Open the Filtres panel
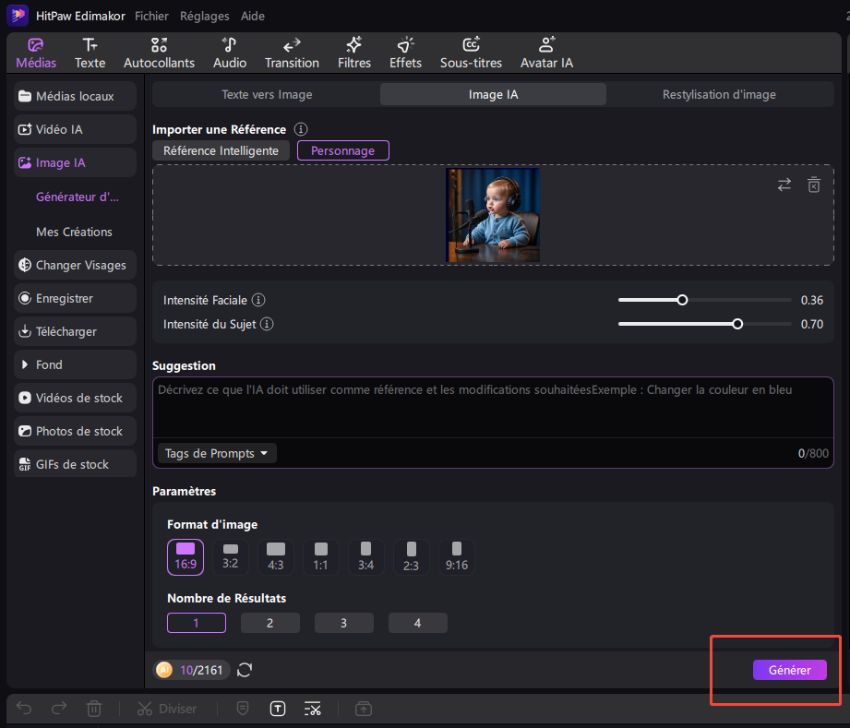850x728 pixels. tap(354, 53)
